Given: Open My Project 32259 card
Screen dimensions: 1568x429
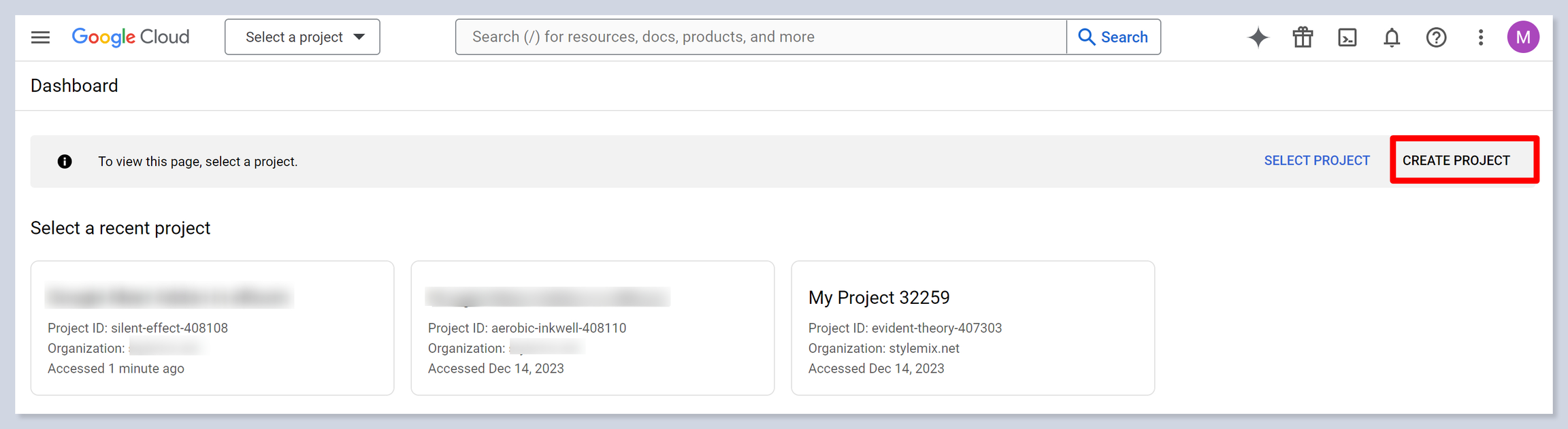Looking at the screenshot, I should pos(973,328).
